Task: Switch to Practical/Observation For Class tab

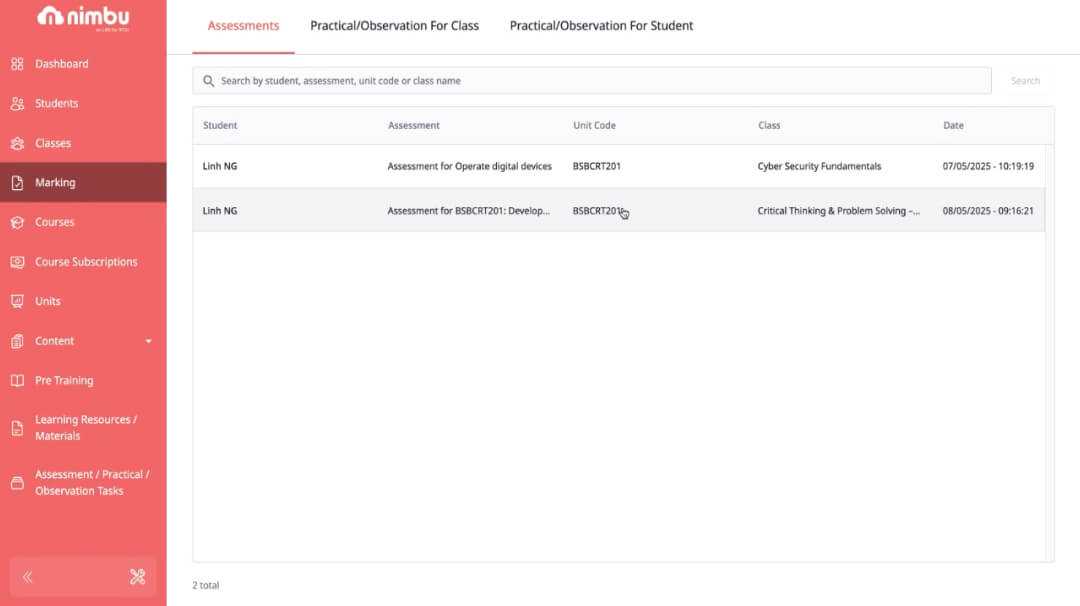Action: tap(394, 26)
